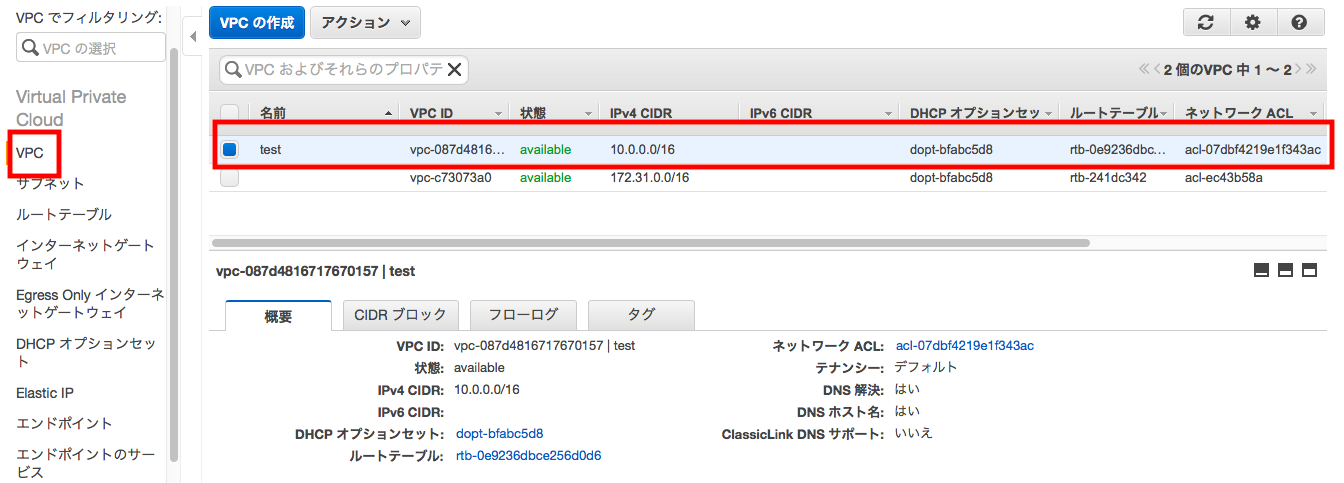Switch to the 概要 tab

pyautogui.click(x=278, y=315)
